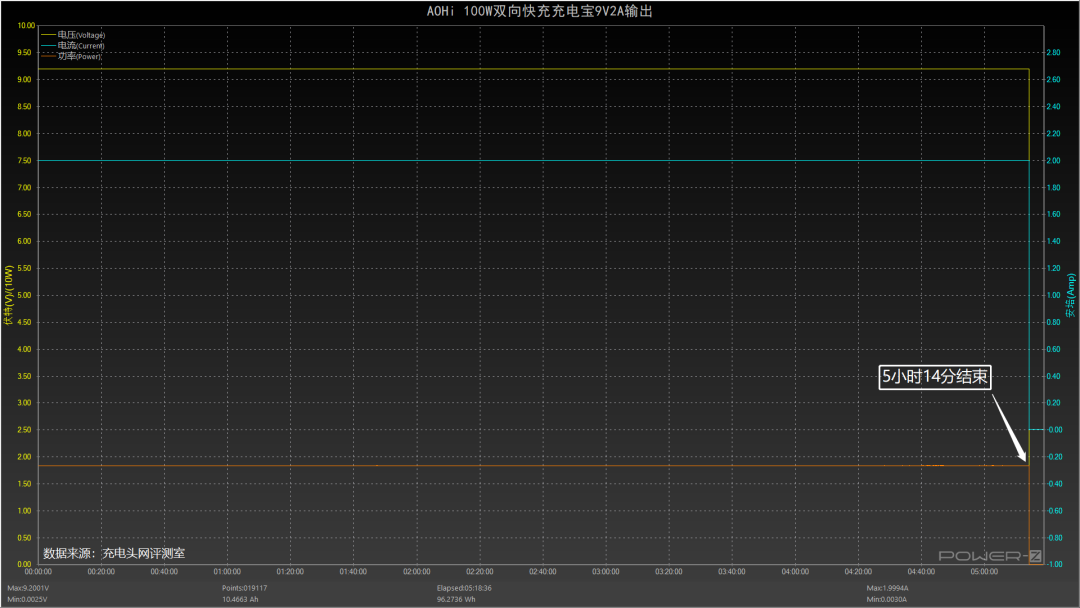Click the 96.2736 Wh energy readout
Screen dimensions: 1080x608
[456, 599]
